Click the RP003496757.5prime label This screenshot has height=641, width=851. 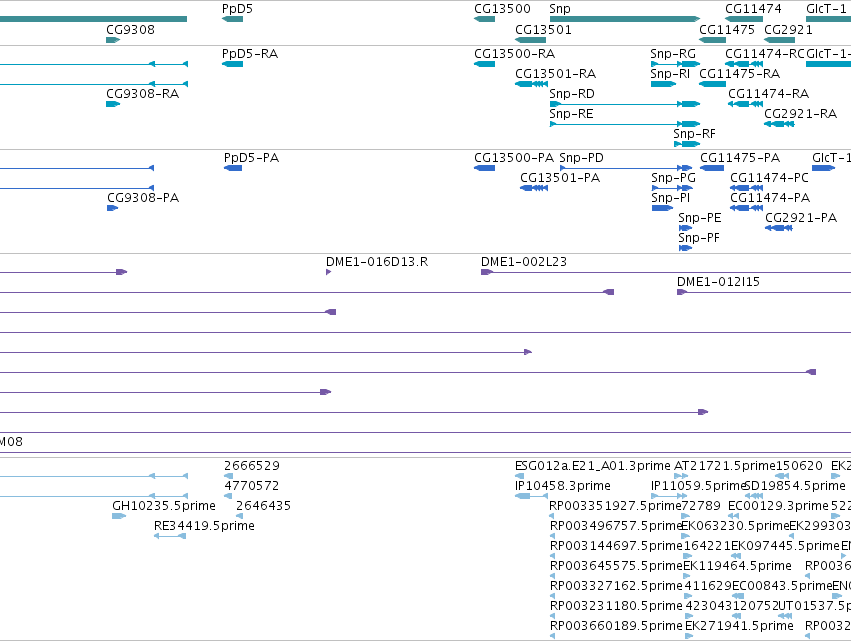tap(615, 526)
